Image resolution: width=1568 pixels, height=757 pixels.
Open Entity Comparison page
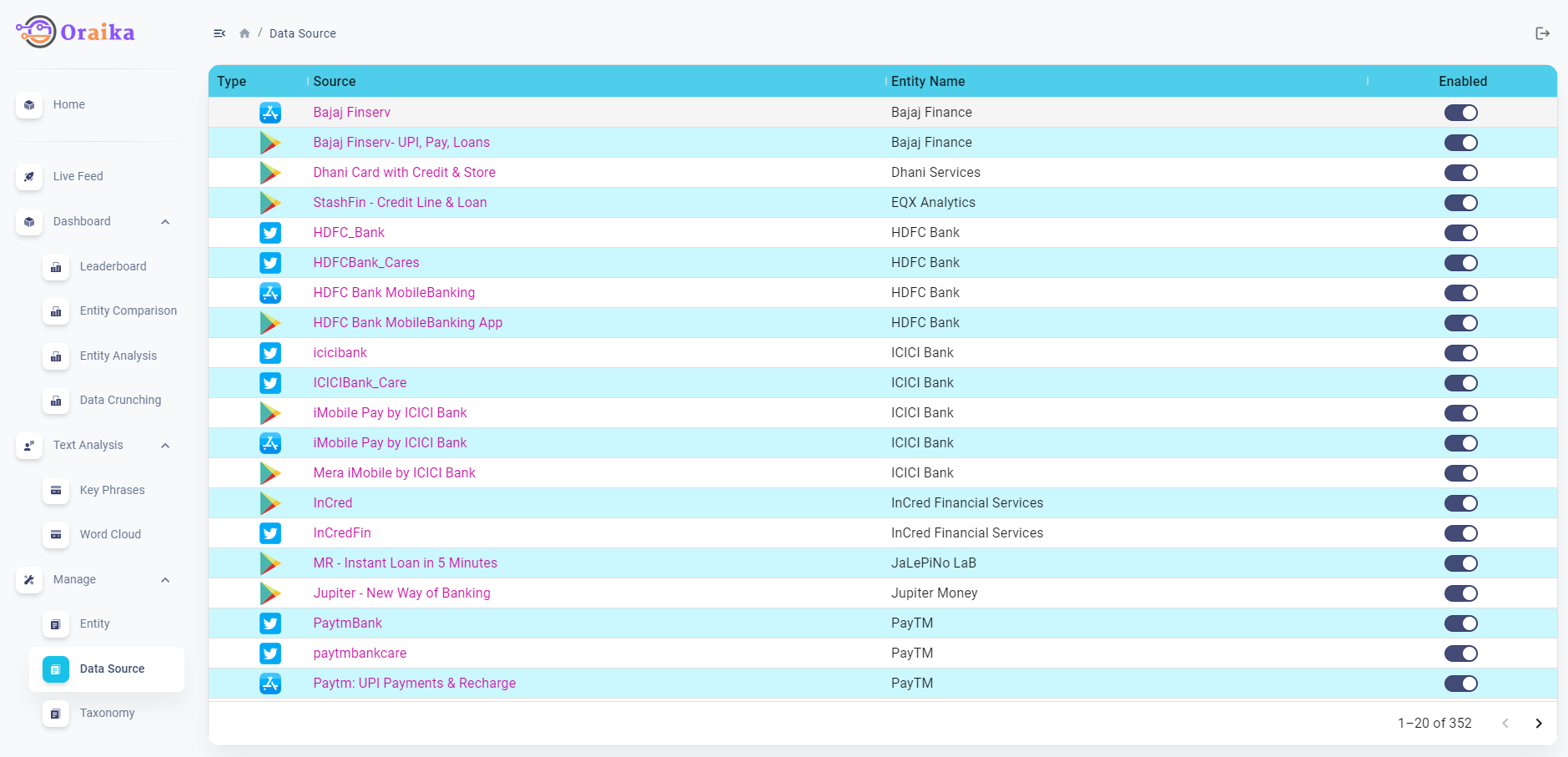click(x=129, y=310)
